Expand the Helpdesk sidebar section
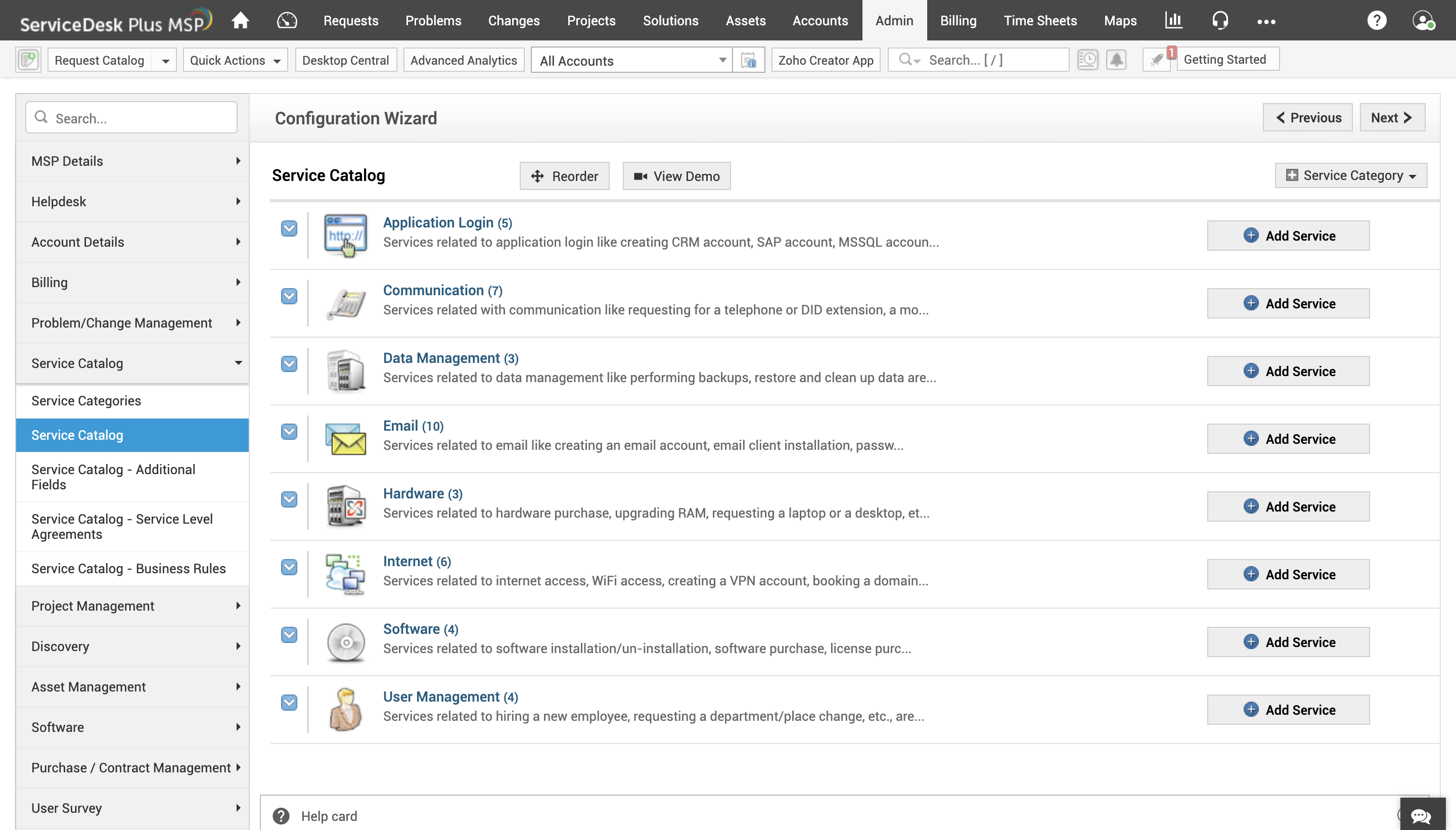 132,201
